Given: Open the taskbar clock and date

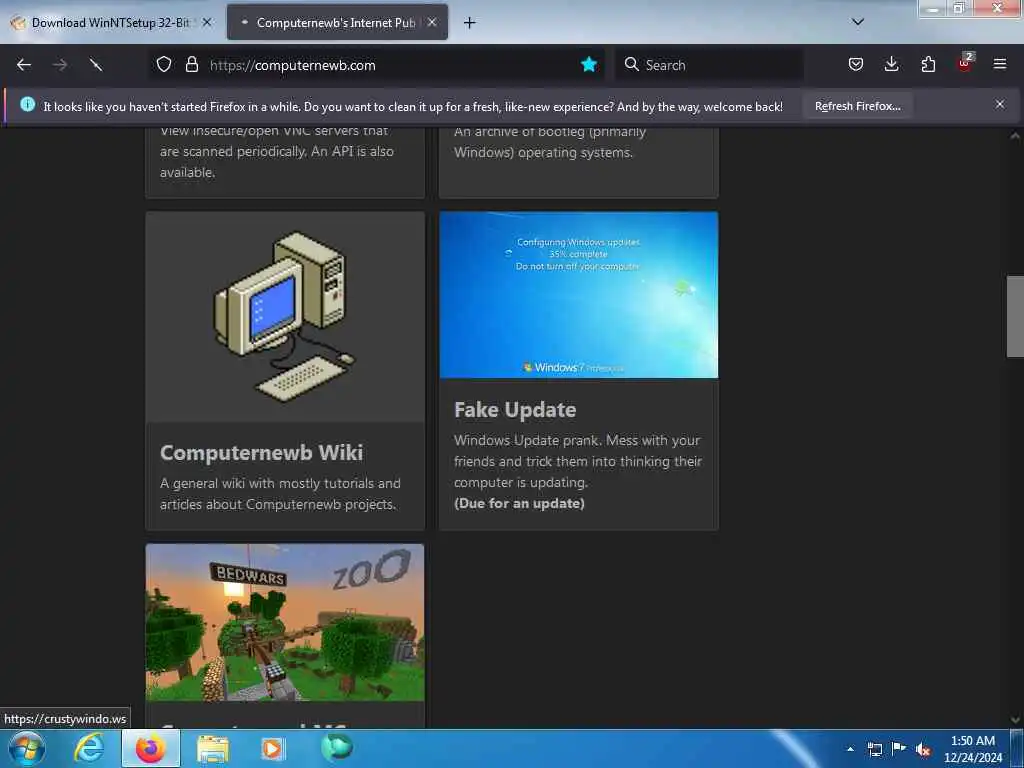Looking at the screenshot, I should pyautogui.click(x=972, y=749).
